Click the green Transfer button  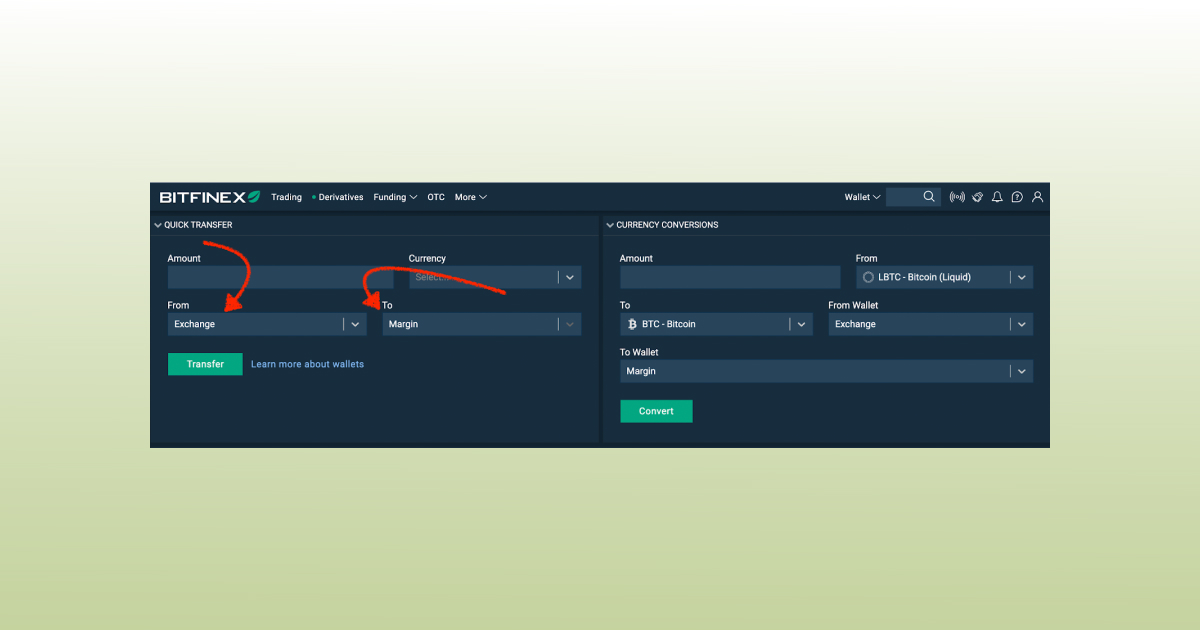[205, 364]
